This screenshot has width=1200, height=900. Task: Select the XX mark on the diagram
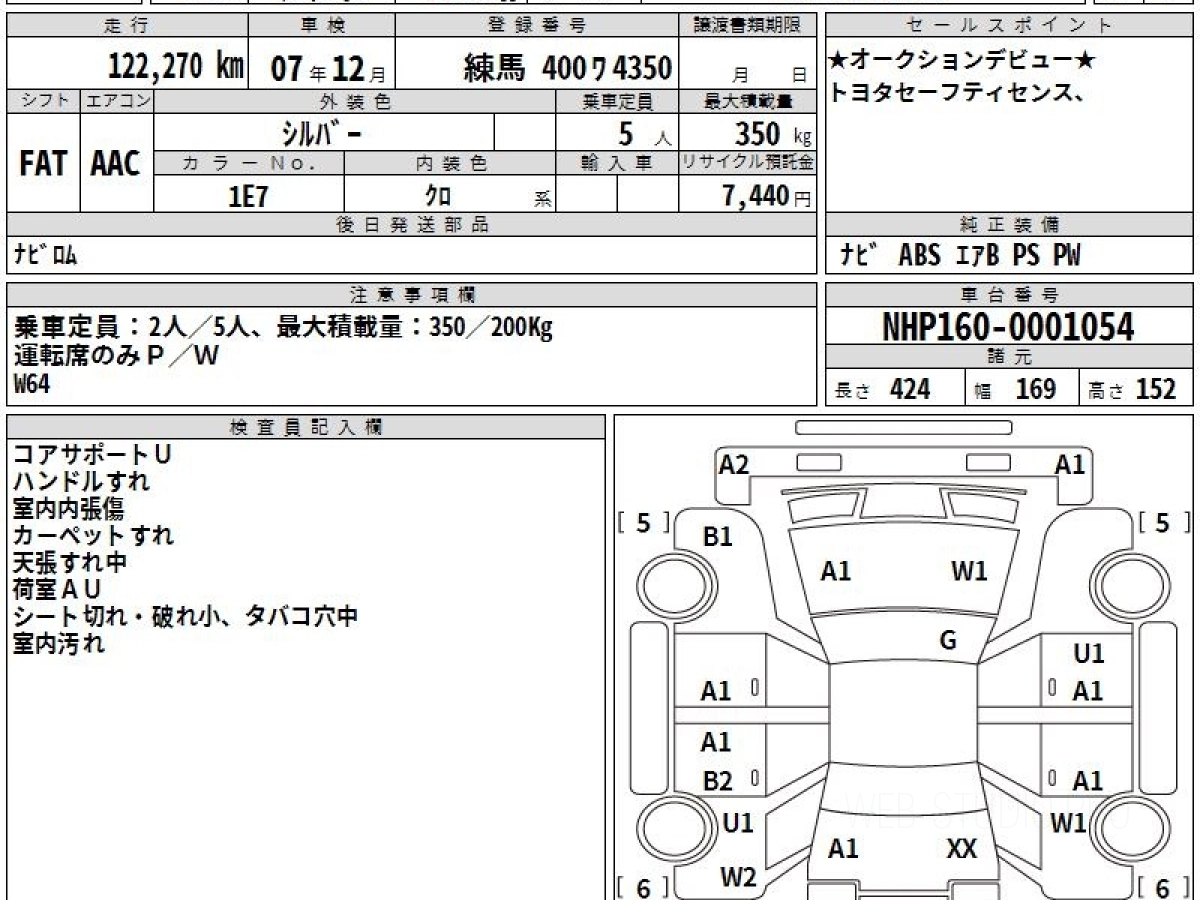962,849
